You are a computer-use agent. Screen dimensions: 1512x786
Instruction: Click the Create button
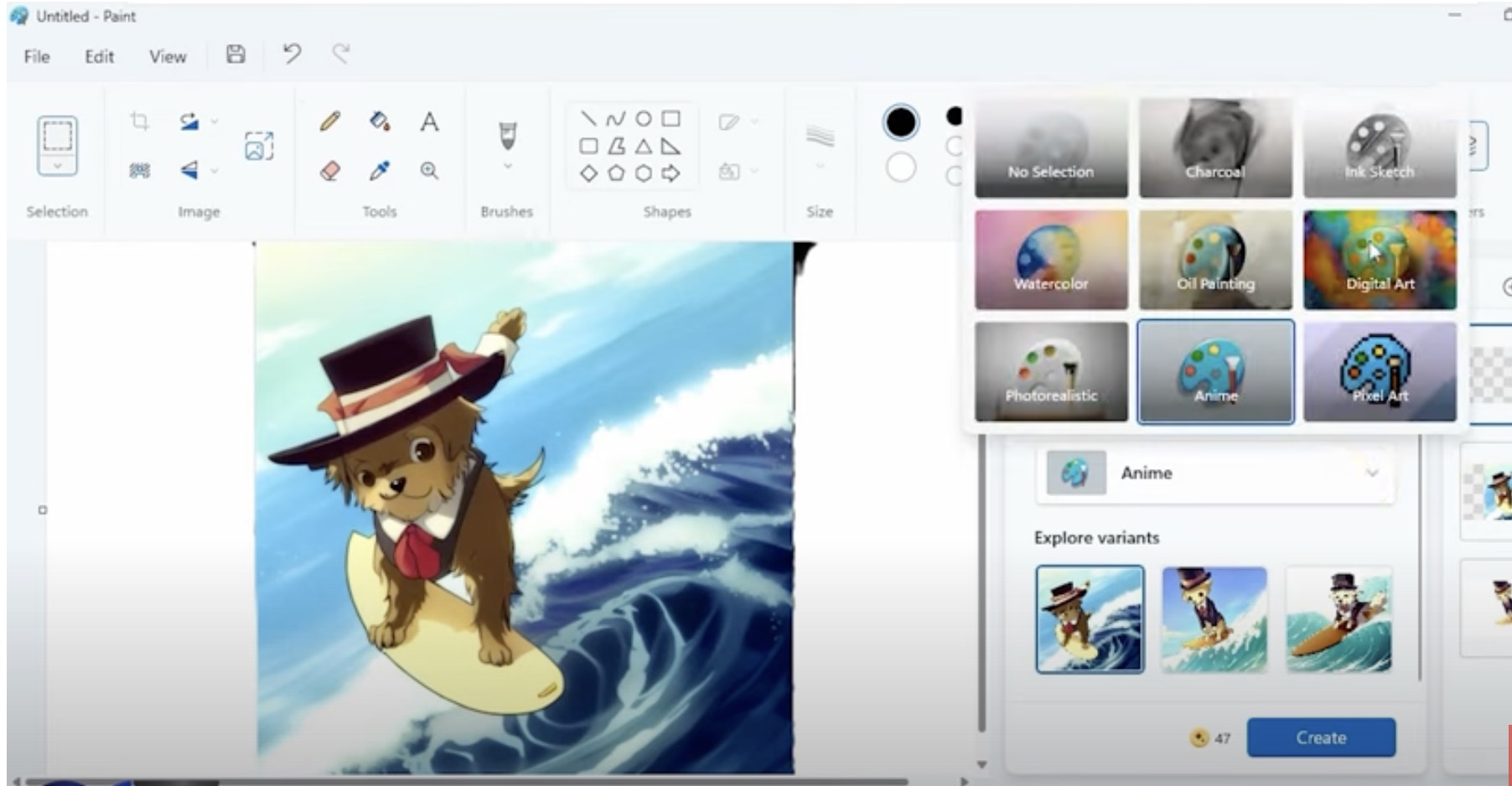click(x=1321, y=737)
